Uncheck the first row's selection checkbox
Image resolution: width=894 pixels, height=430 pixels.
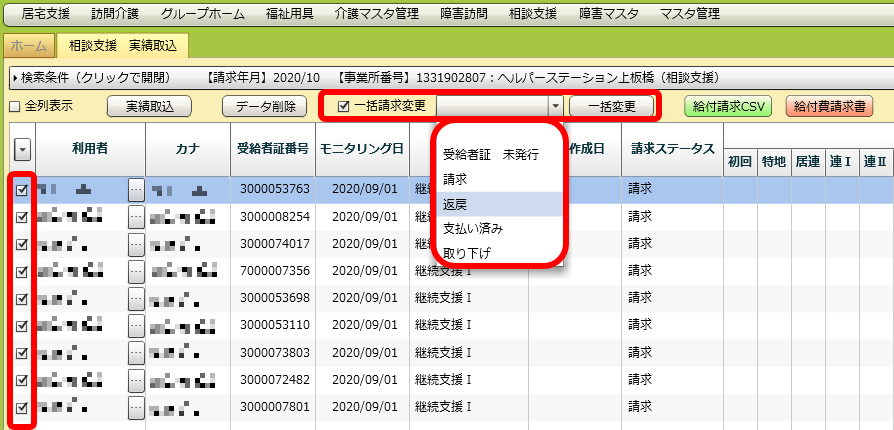click(22, 188)
